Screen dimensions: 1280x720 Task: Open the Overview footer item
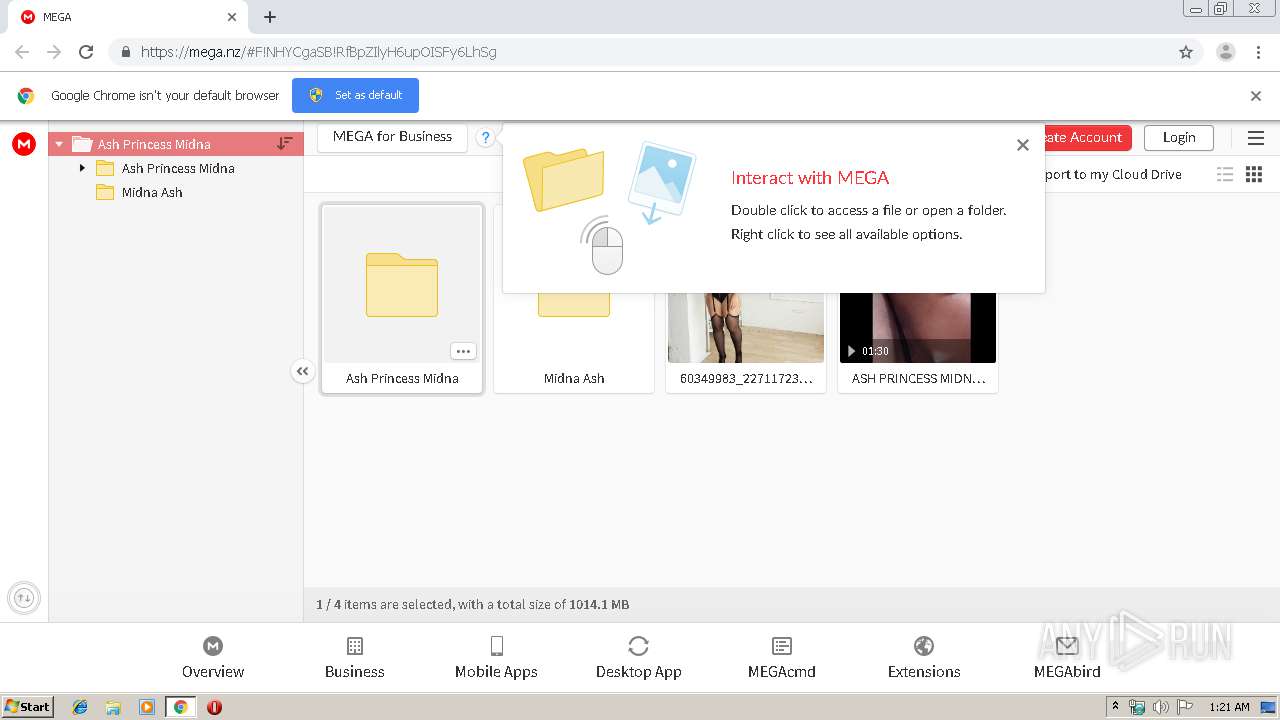click(x=213, y=658)
